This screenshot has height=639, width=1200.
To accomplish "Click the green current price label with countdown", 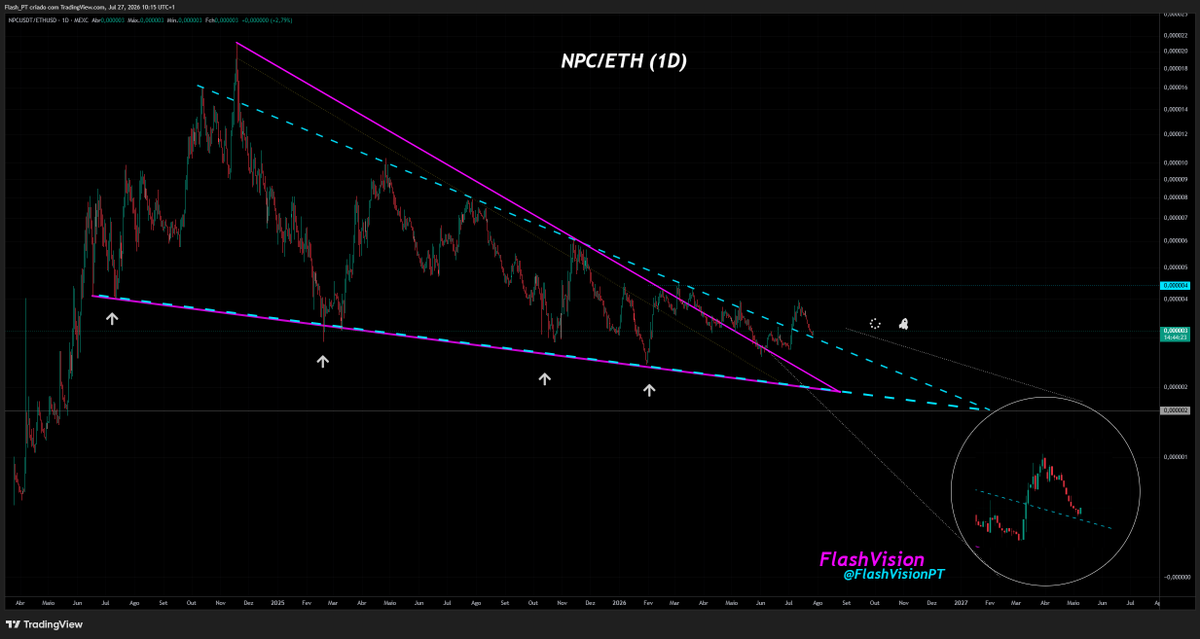I will 1174,334.
